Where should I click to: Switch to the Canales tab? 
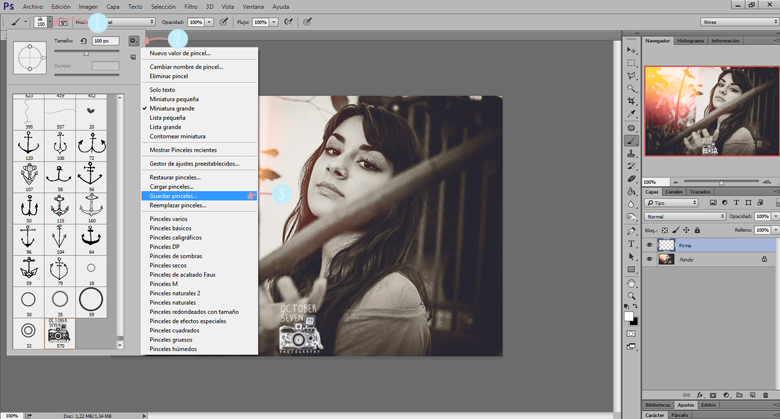pos(674,192)
